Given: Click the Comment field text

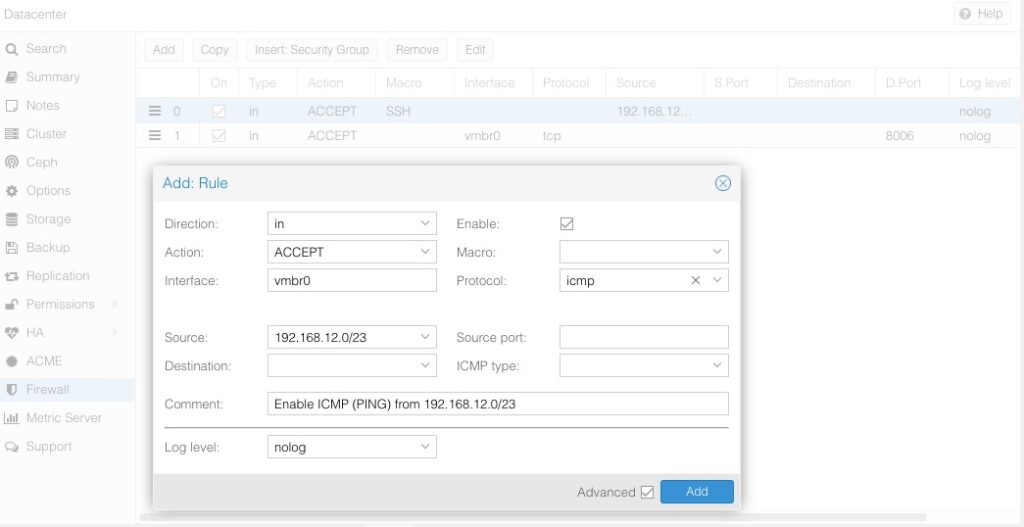Looking at the screenshot, I should pyautogui.click(x=394, y=404).
